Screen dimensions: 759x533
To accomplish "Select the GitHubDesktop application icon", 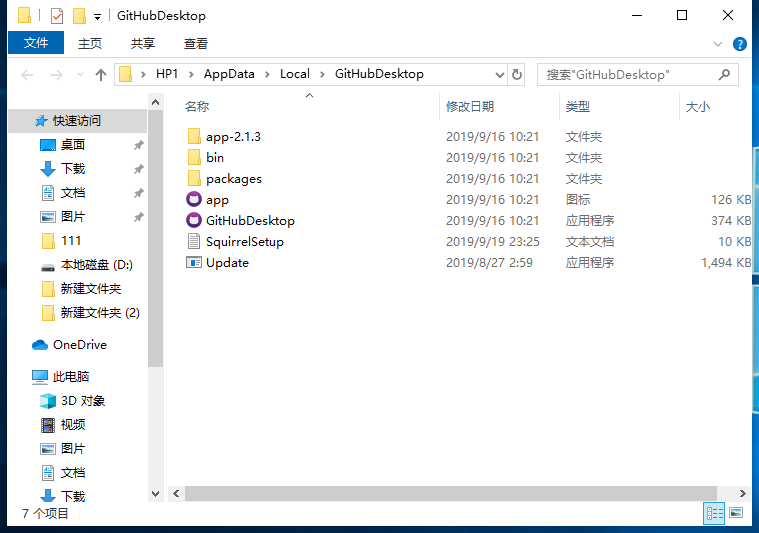I will coord(194,220).
